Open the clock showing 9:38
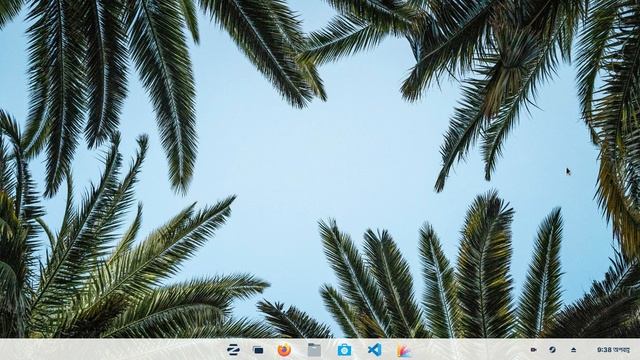Image resolution: width=640 pixels, height=360 pixels. 613,350
